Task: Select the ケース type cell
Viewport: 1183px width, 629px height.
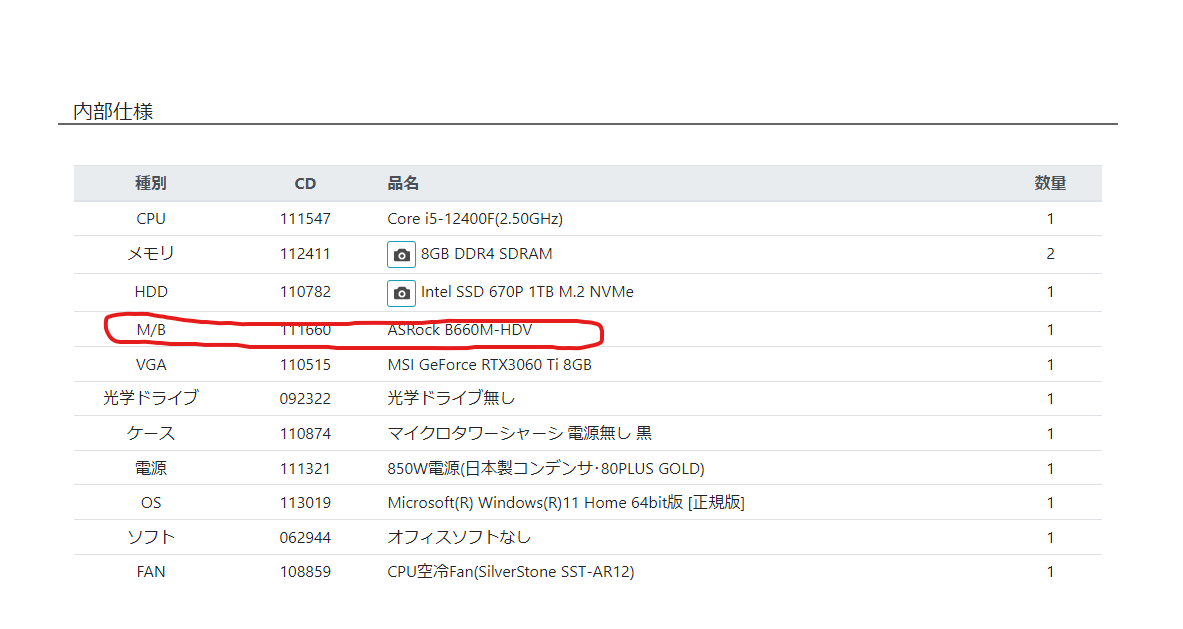Action: click(x=151, y=434)
